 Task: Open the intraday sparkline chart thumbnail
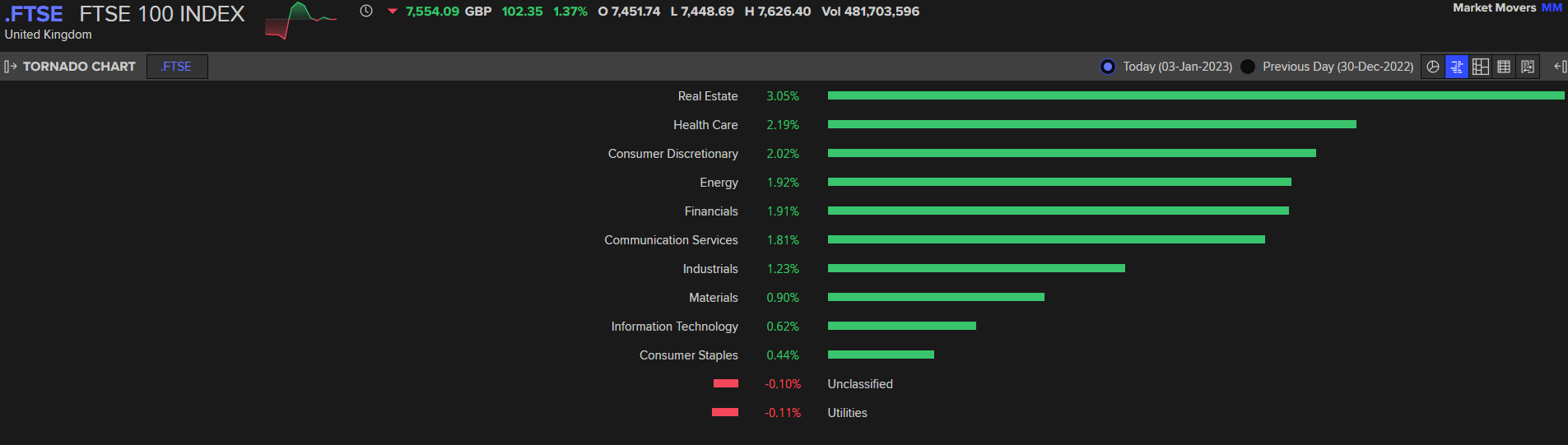pyautogui.click(x=300, y=21)
